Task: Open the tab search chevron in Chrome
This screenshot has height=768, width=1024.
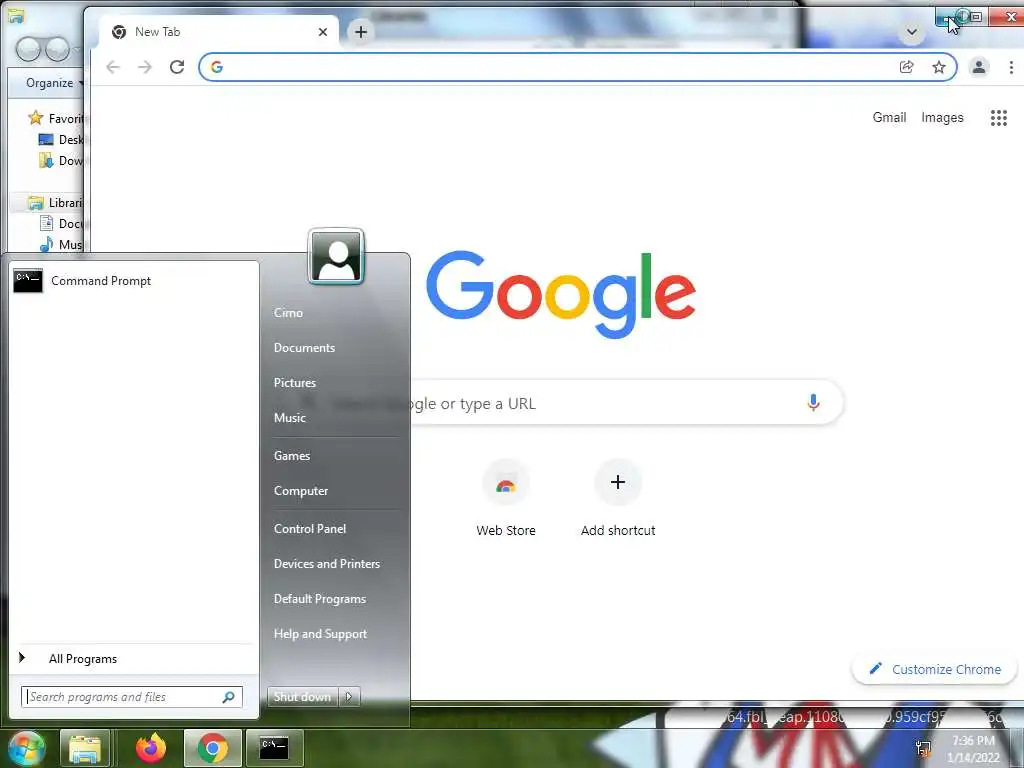Action: 912,31
